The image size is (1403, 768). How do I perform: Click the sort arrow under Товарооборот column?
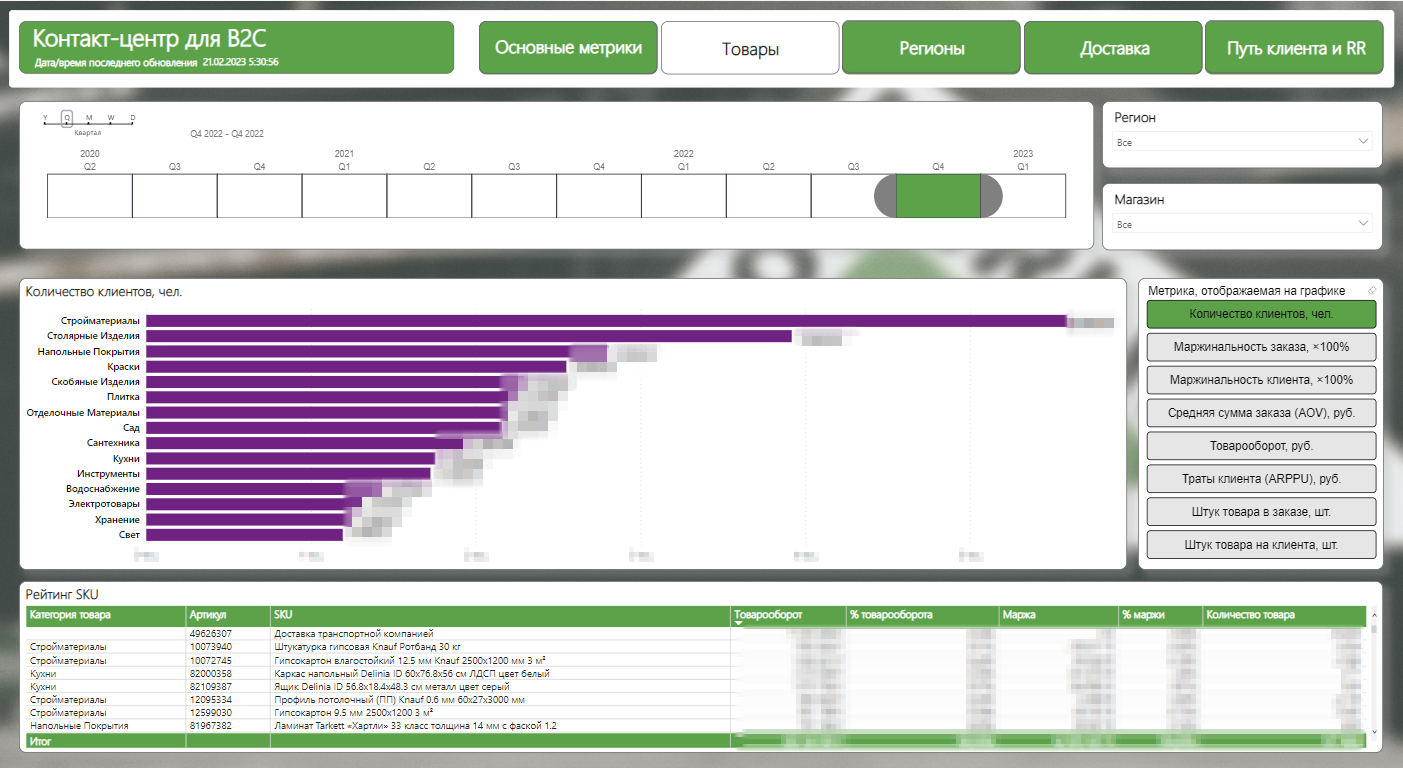coord(739,623)
